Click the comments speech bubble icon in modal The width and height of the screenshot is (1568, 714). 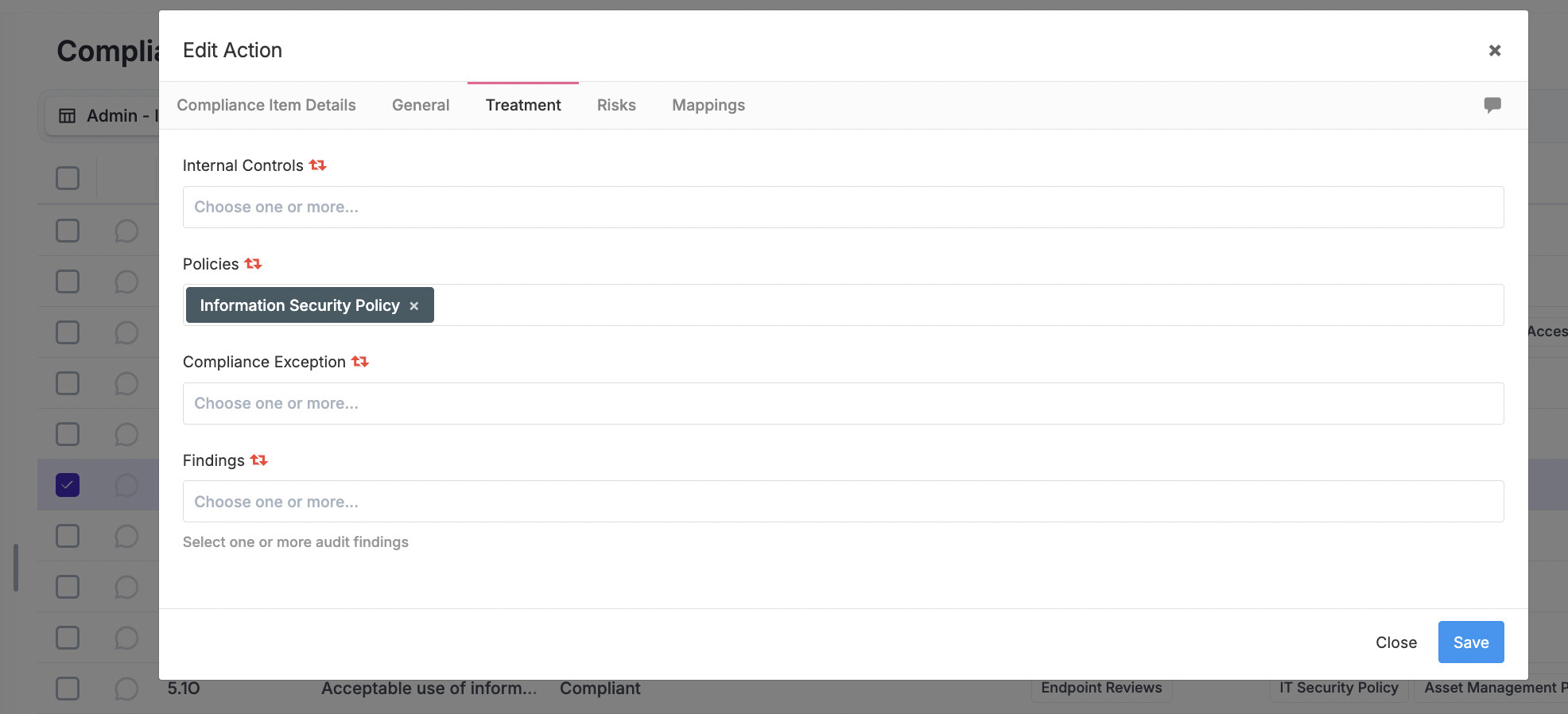[1492, 105]
